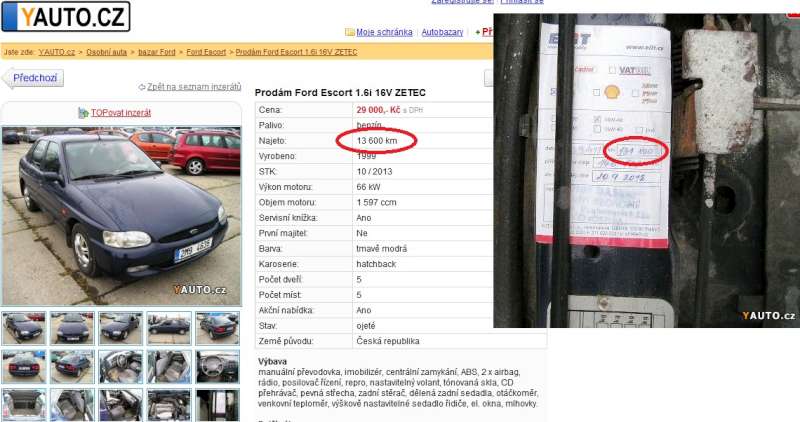Go to the previous ad with Předchozí
Screen dimensions: 800x422
pyautogui.click(x=34, y=79)
